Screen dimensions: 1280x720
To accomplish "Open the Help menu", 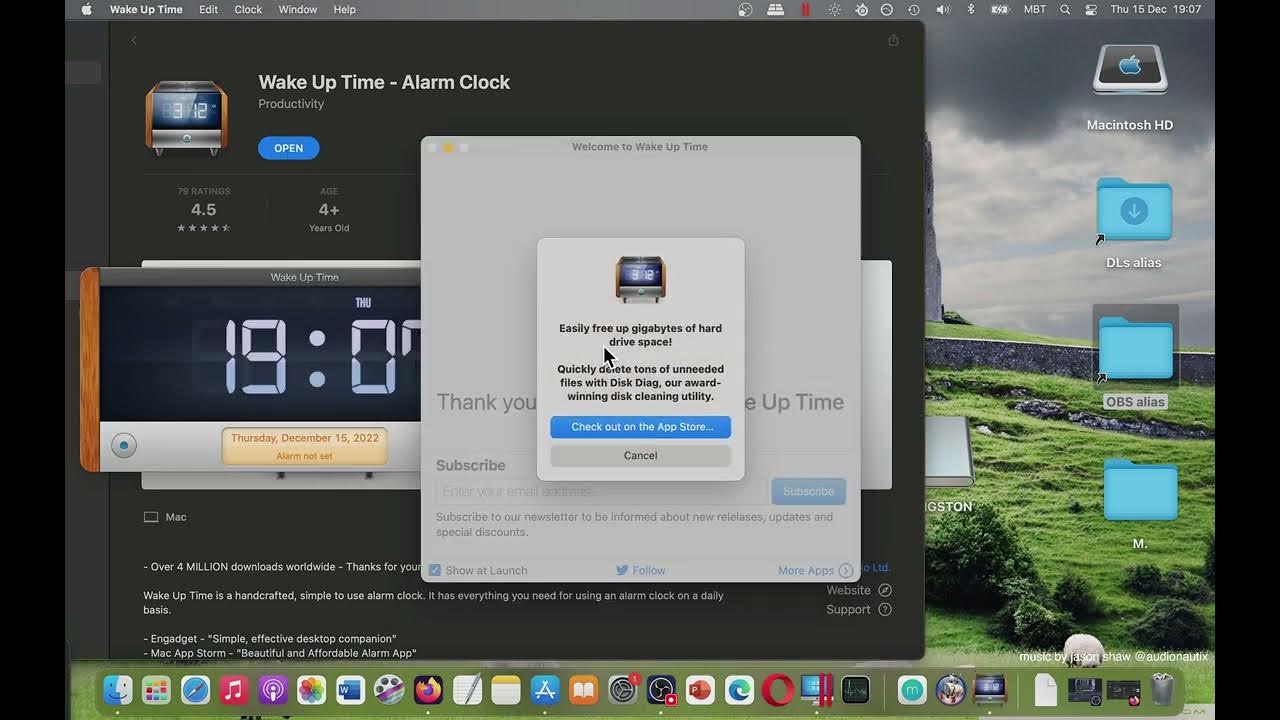I will pos(344,9).
